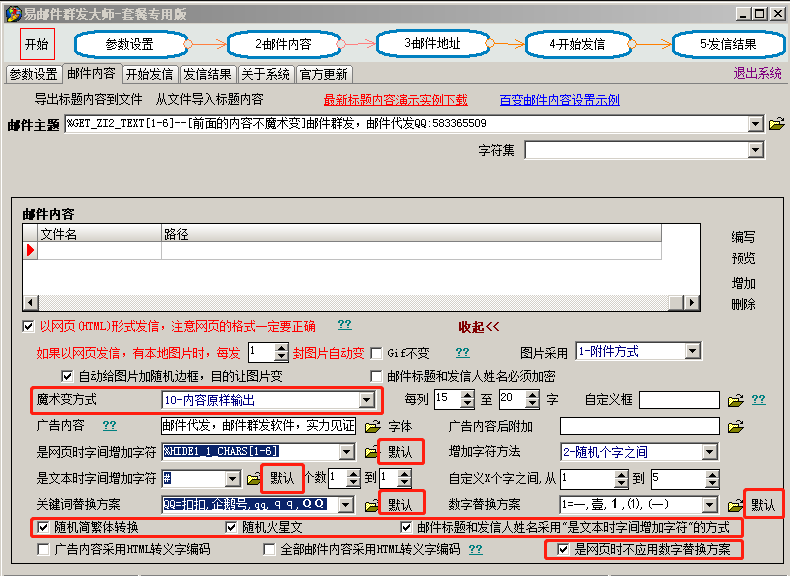This screenshot has width=790, height=576.
Task: Go to step 2邮件内容 in workflow
Action: (x=284, y=44)
